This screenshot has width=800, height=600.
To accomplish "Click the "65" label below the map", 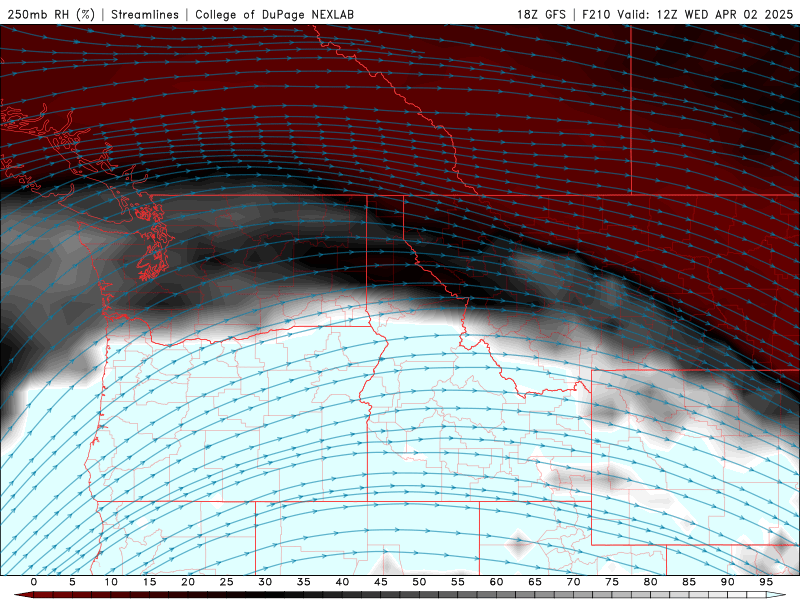I will click(535, 582).
